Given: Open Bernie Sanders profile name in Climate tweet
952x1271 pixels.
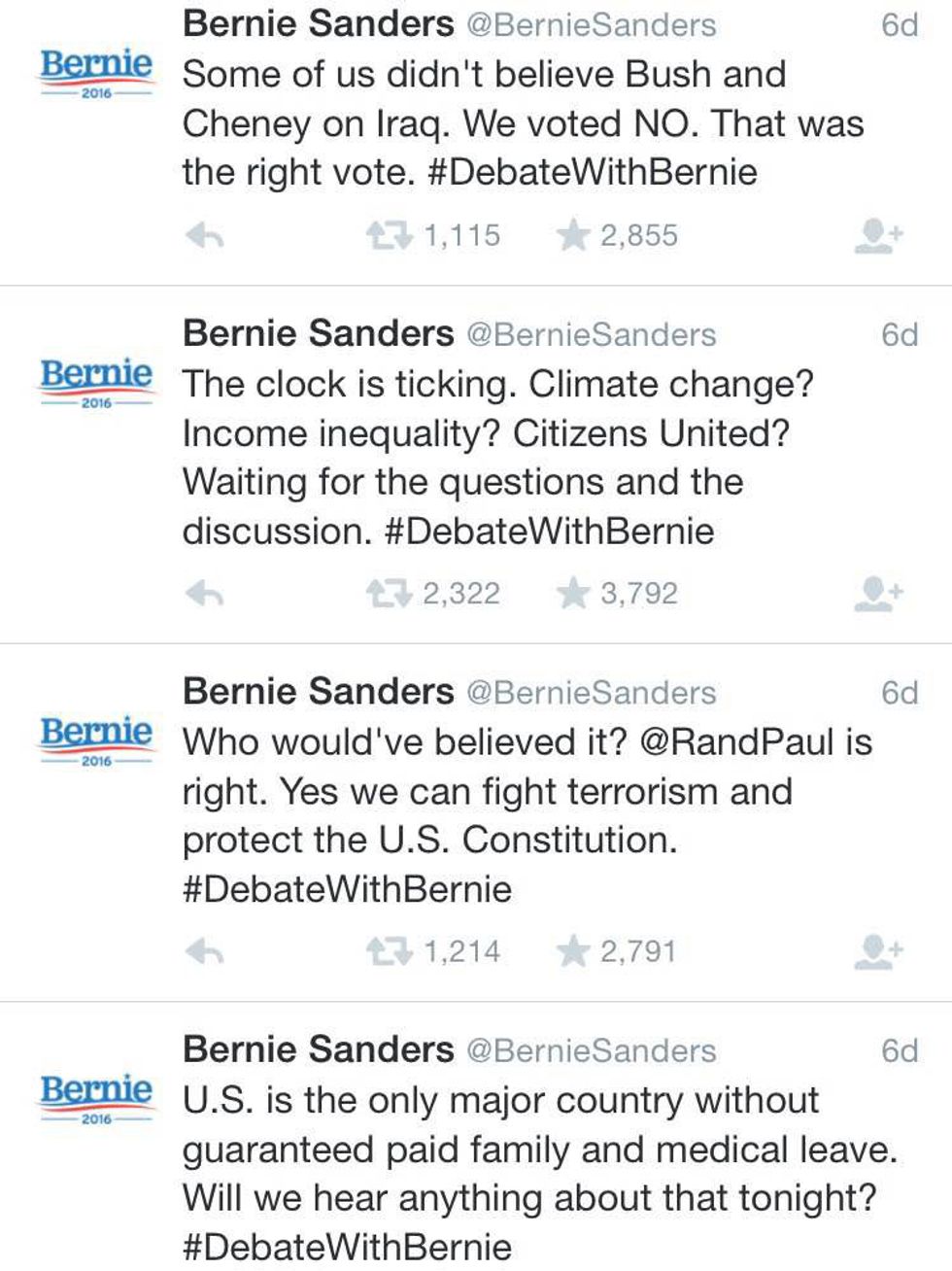Looking at the screenshot, I should (x=318, y=334).
